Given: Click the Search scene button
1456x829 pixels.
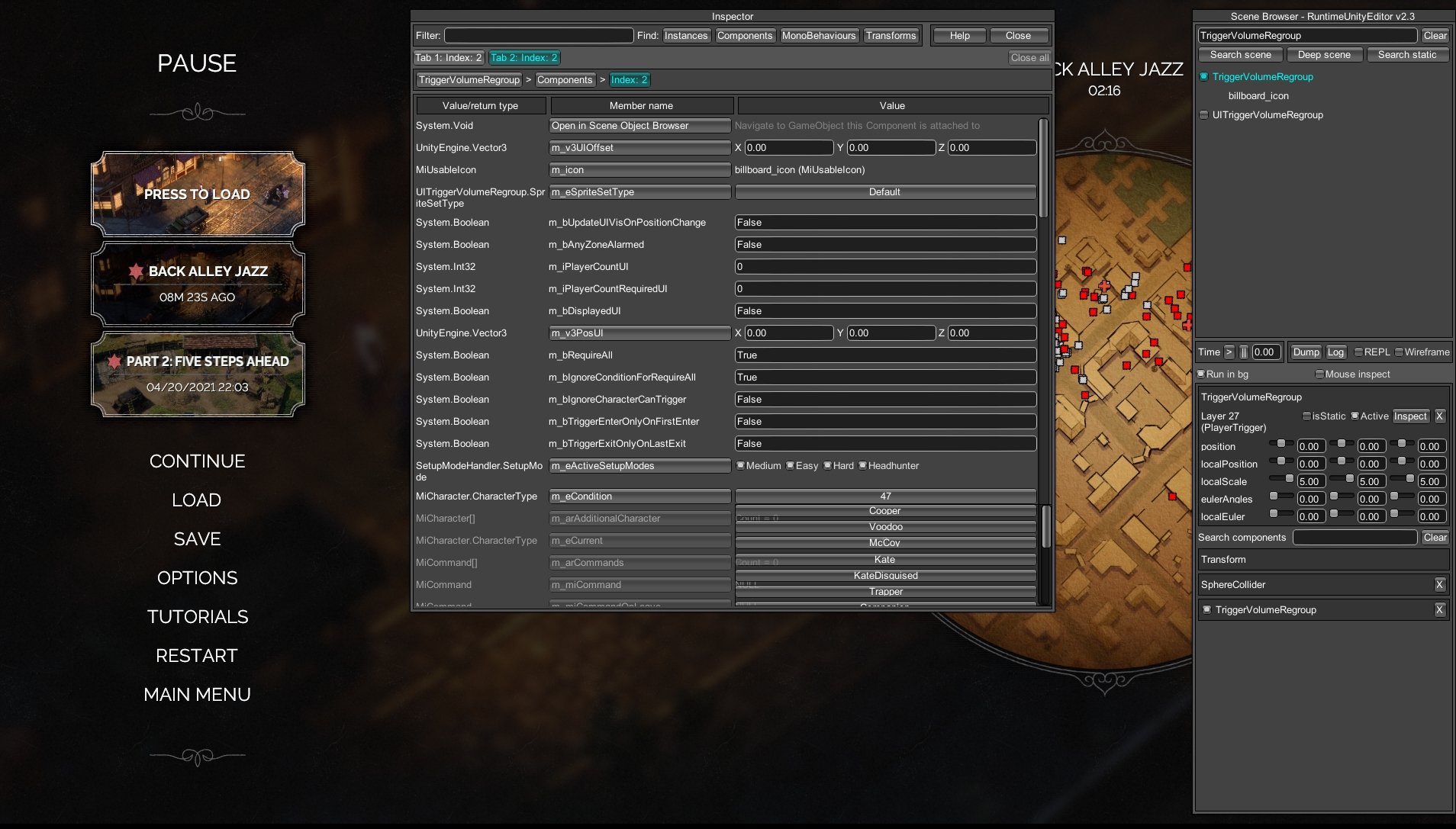Looking at the screenshot, I should tap(1241, 54).
